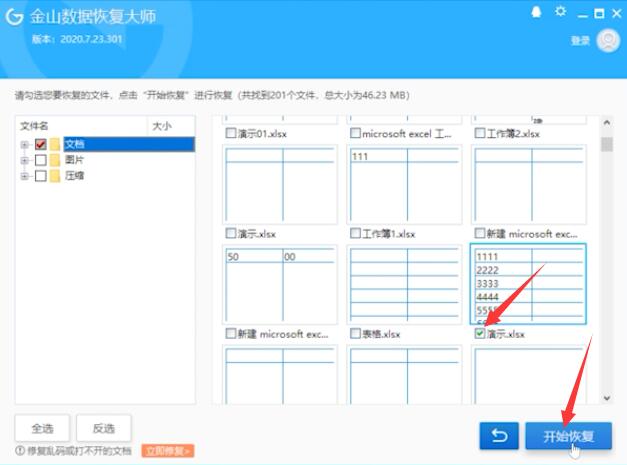The width and height of the screenshot is (627, 465).
Task: Toggle the 文档 folder checkbox
Action: pyautogui.click(x=41, y=144)
